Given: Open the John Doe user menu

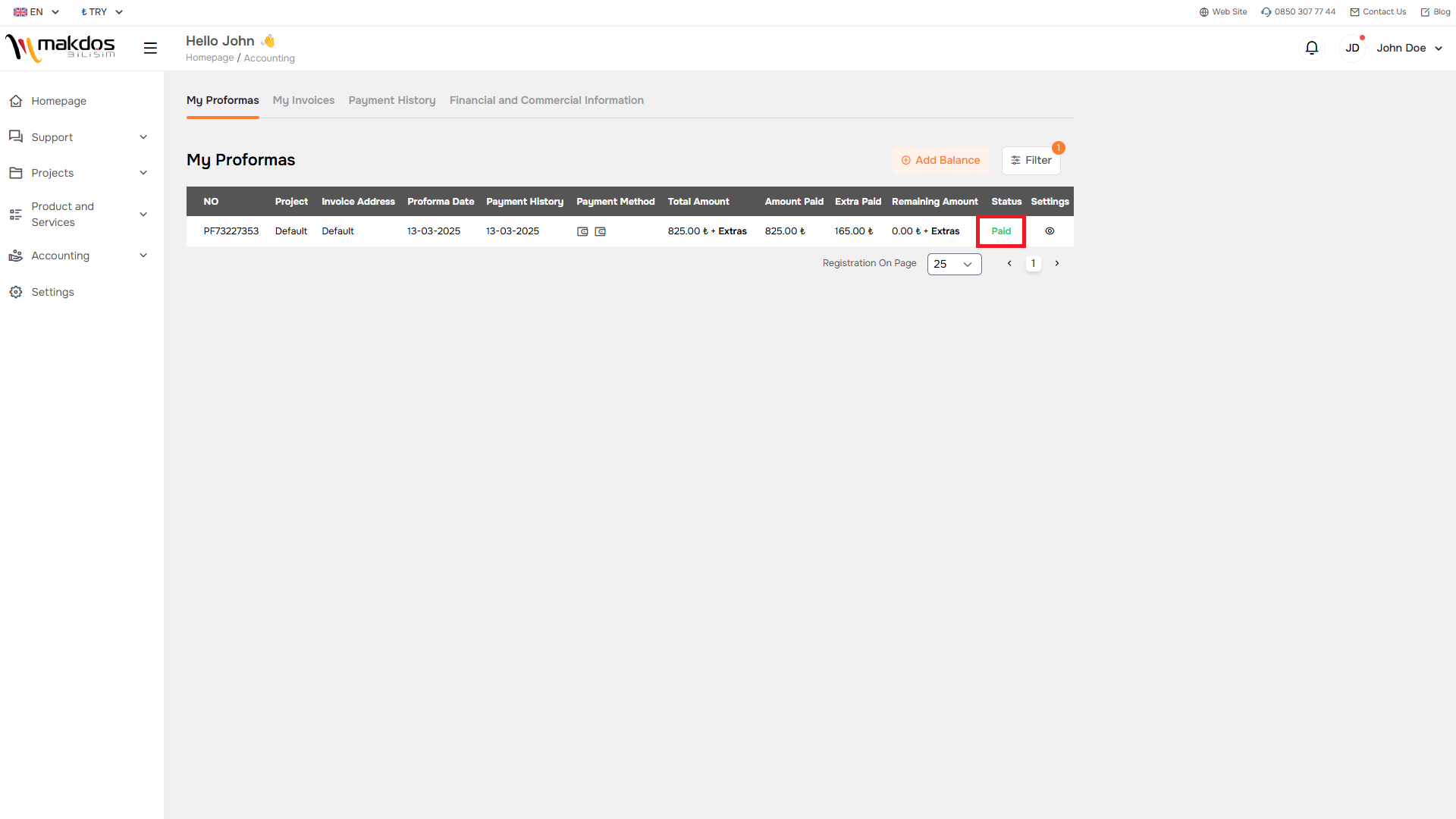Looking at the screenshot, I should click(1409, 48).
